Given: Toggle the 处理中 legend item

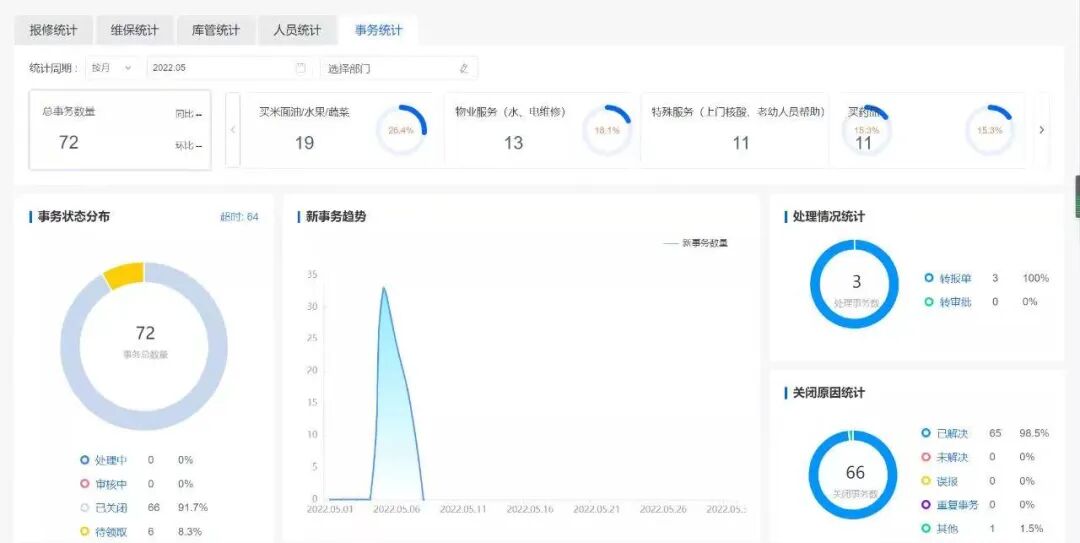Looking at the screenshot, I should pos(103,460).
